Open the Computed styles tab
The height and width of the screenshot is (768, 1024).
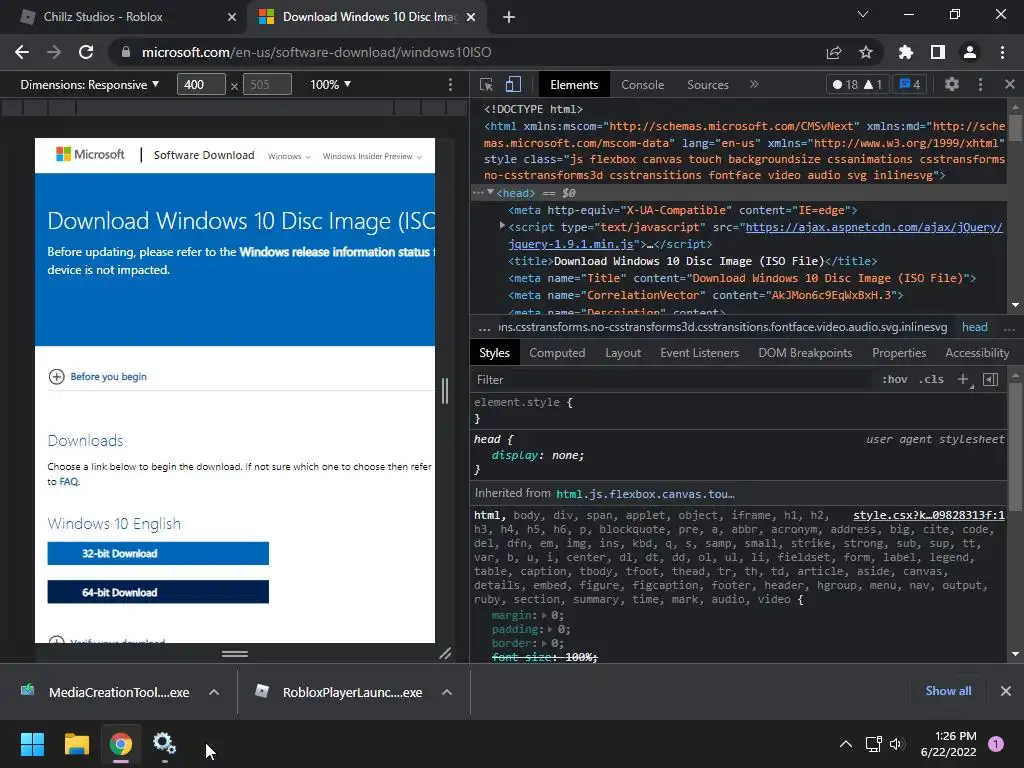pos(557,353)
